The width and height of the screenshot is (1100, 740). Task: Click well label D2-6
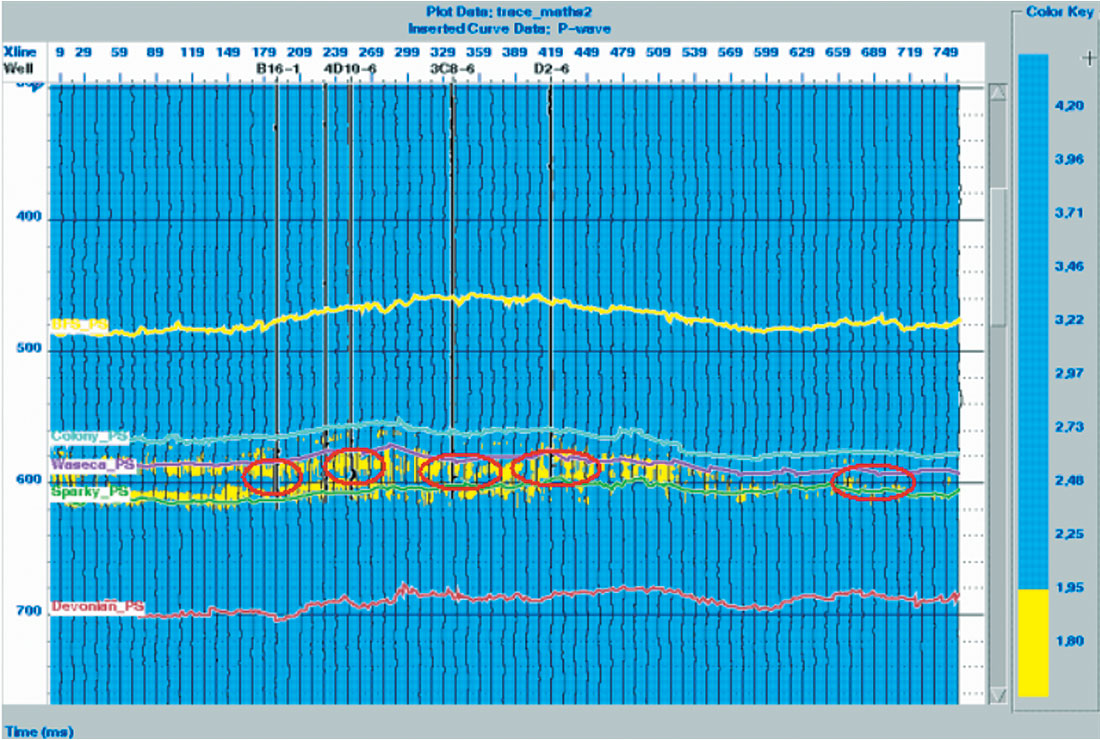(x=551, y=69)
